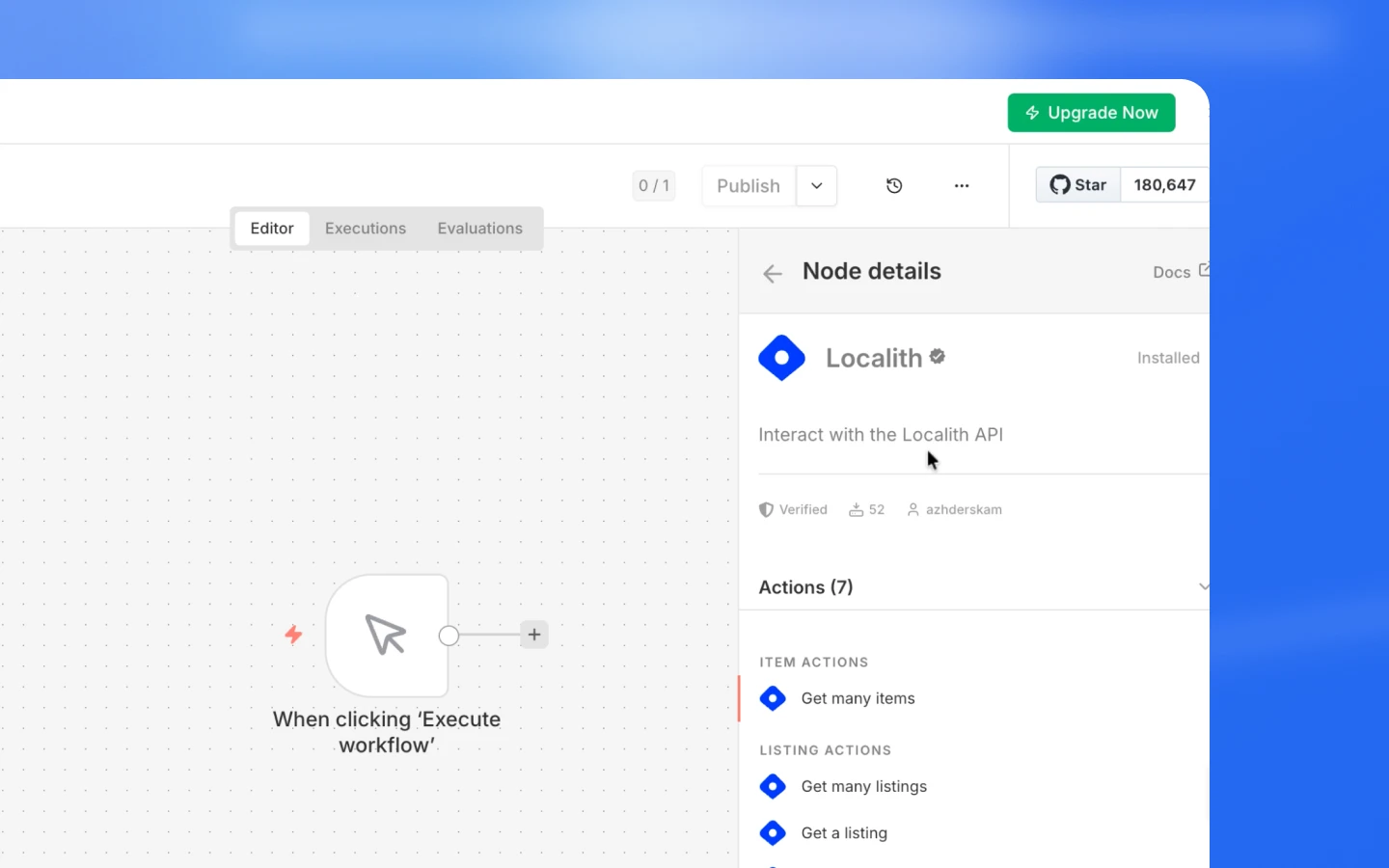Click the plus to add a connected node
Image resolution: width=1389 pixels, height=868 pixels.
click(534, 635)
